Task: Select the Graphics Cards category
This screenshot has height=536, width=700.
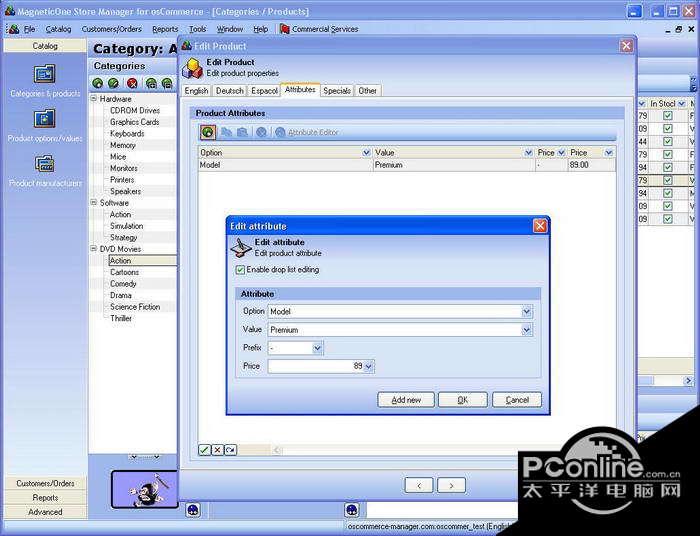Action: coord(134,122)
